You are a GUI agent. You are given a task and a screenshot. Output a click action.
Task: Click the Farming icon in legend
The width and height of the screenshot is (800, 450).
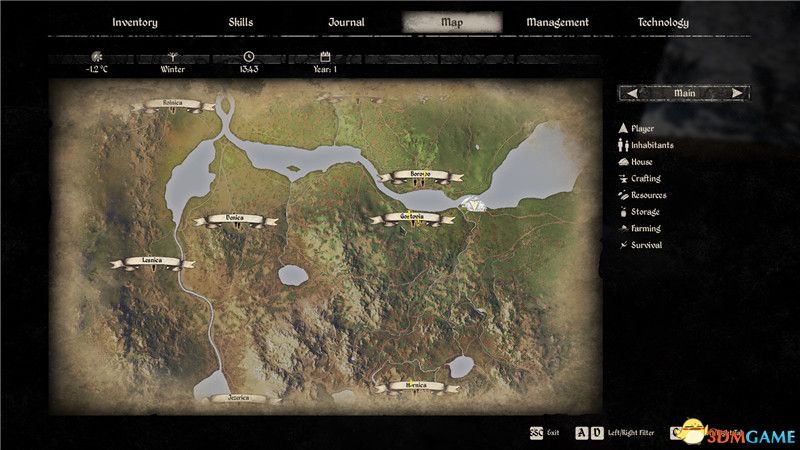click(x=623, y=229)
